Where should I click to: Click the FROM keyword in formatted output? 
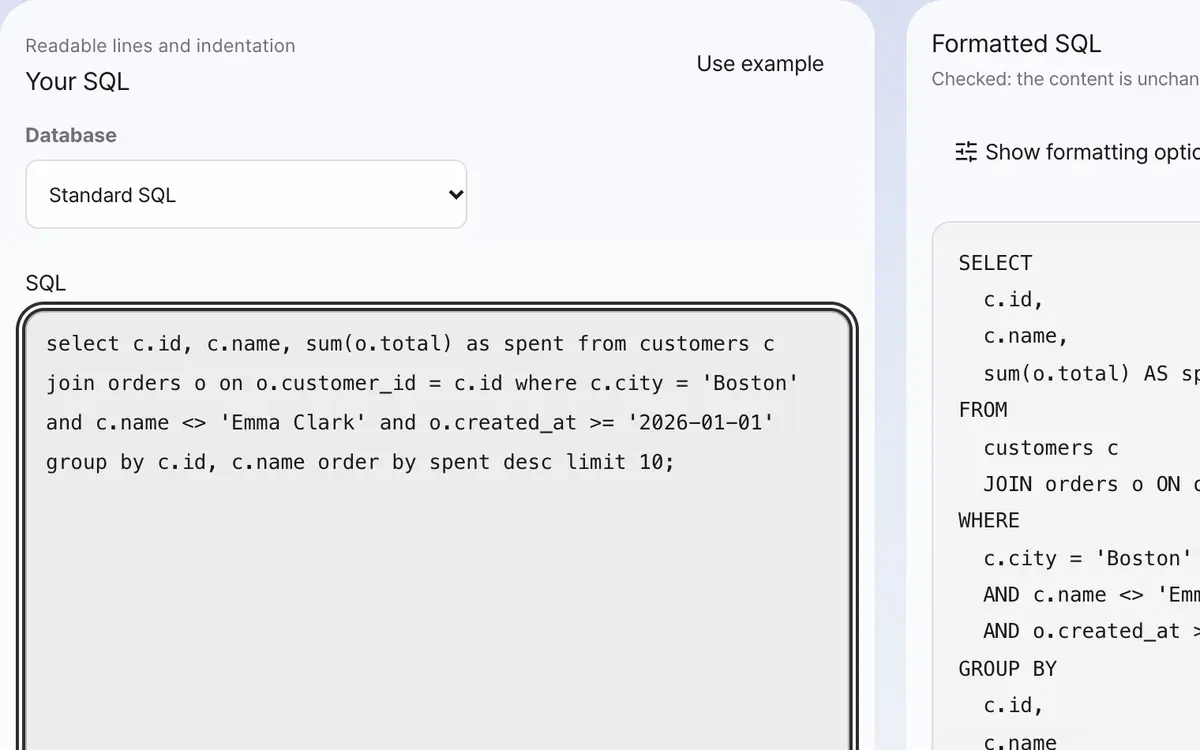tap(983, 410)
